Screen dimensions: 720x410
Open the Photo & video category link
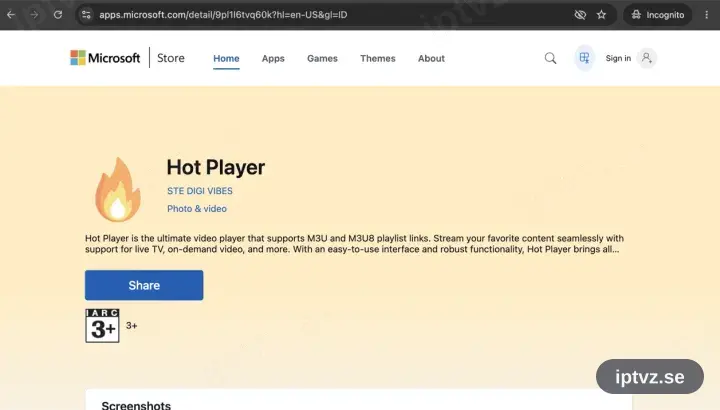197,208
